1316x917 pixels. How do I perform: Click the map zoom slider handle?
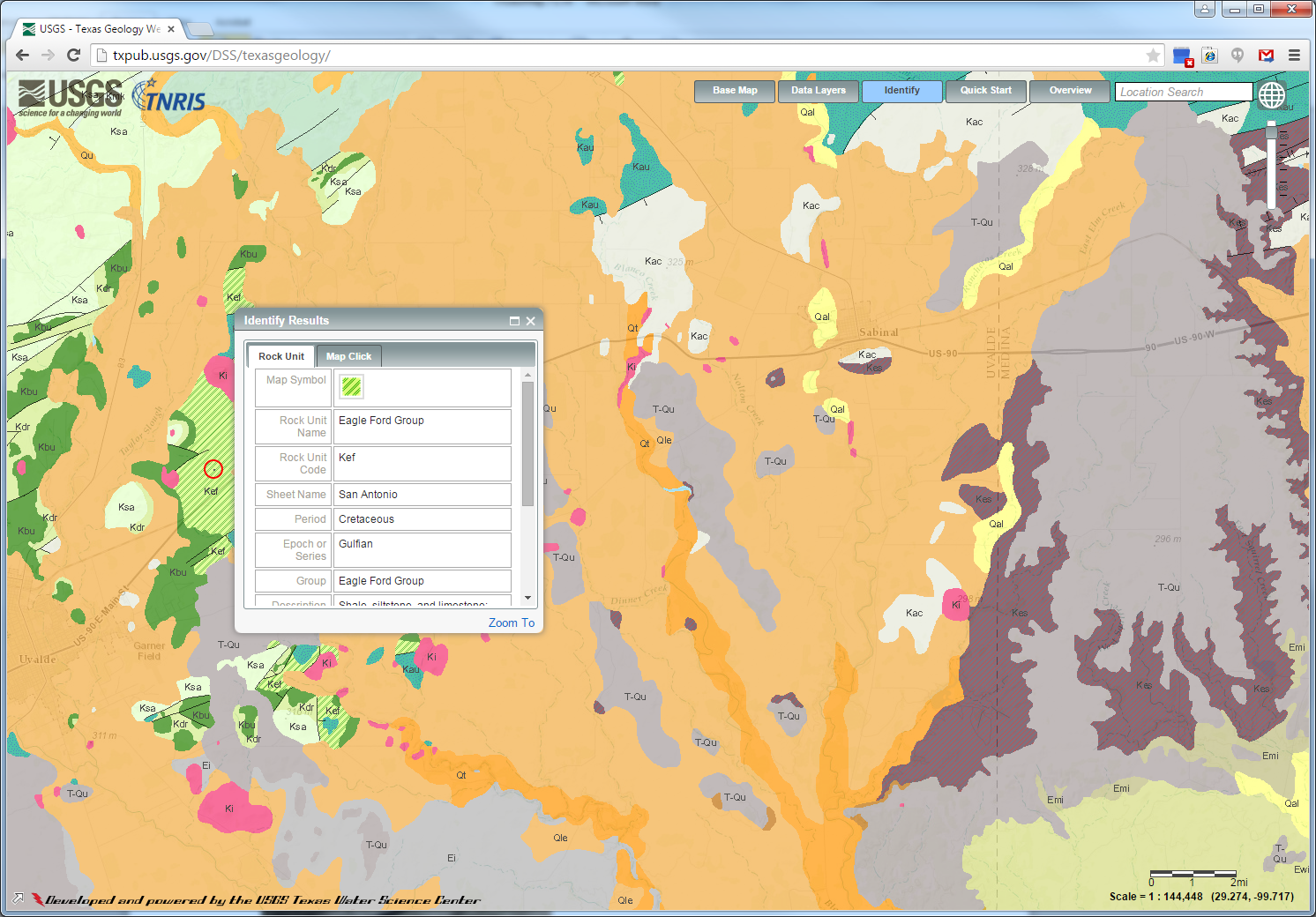click(x=1271, y=131)
